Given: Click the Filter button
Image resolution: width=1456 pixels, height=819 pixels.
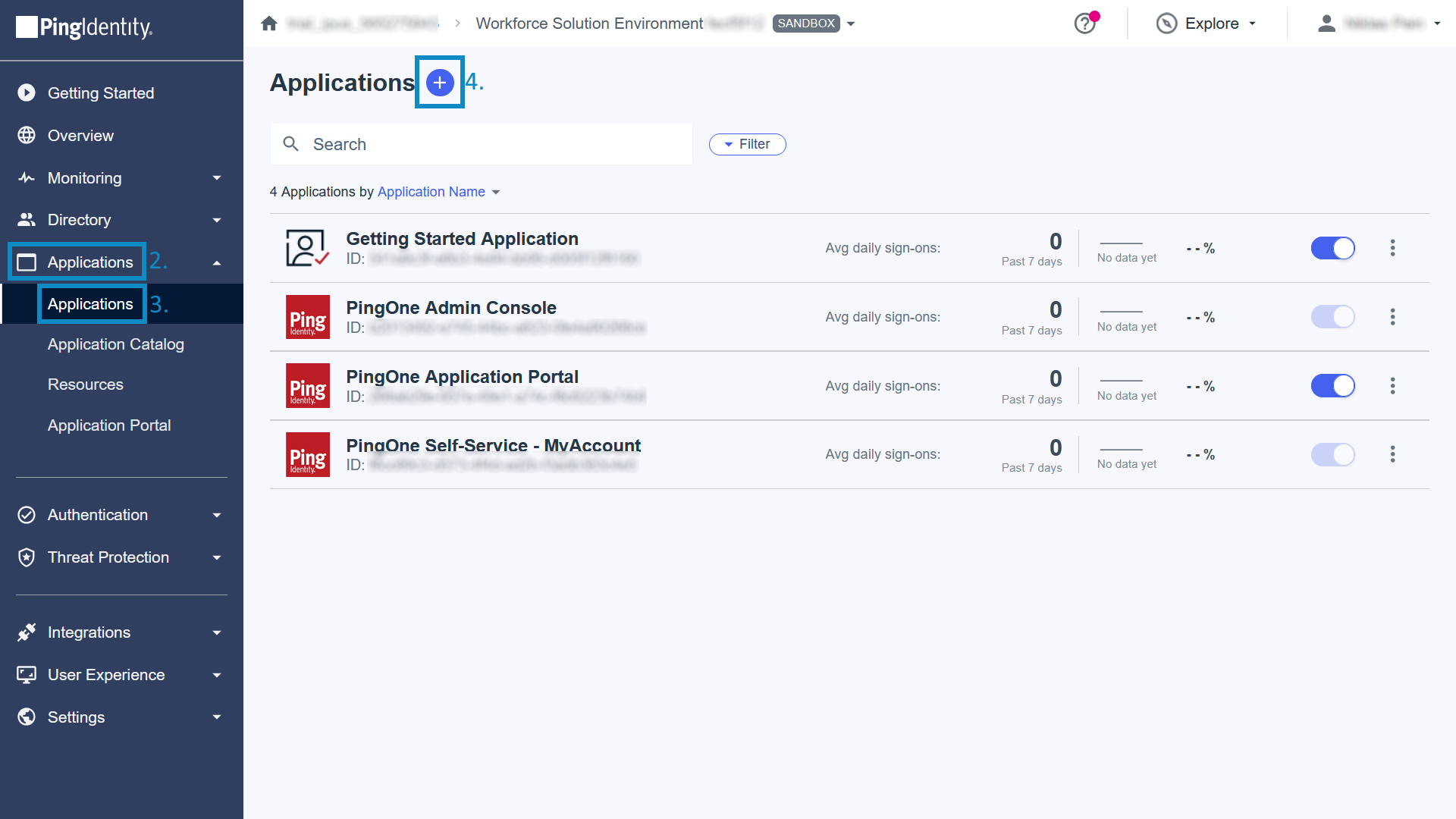Looking at the screenshot, I should [x=748, y=144].
